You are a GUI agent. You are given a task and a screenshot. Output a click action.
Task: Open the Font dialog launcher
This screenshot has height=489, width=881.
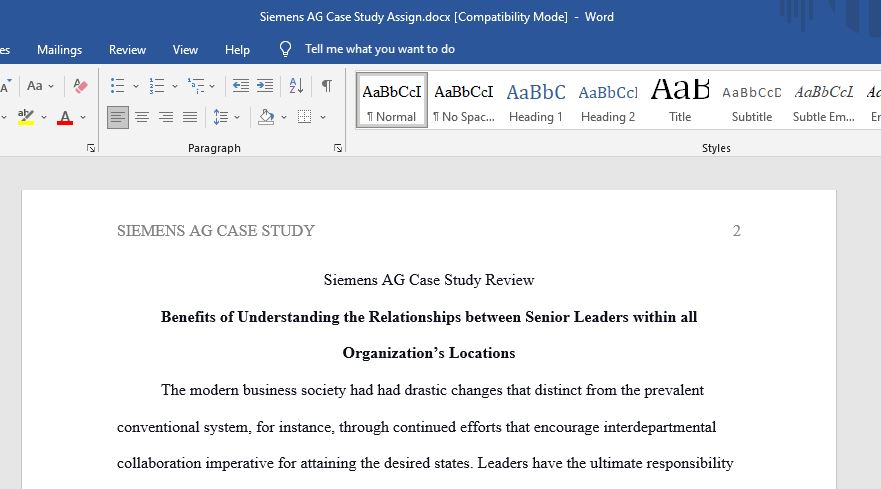coord(91,148)
